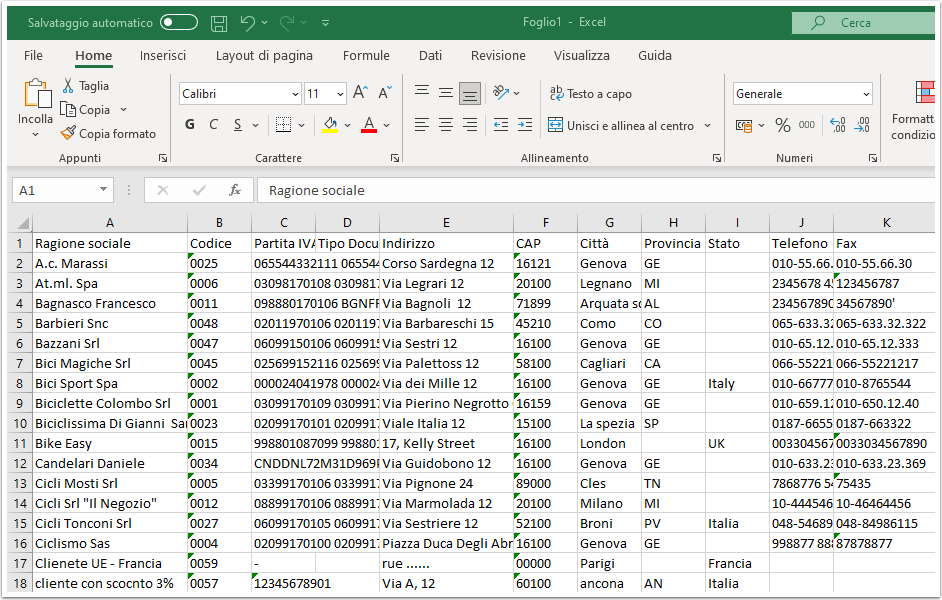942x600 pixels.
Task: Click the Cerca search box
Action: click(863, 23)
